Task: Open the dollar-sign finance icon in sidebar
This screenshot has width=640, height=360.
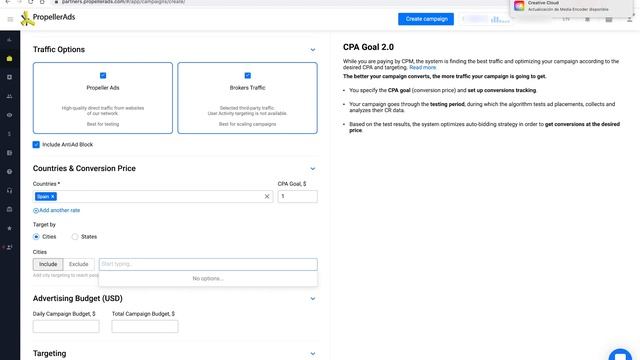Action: [x=9, y=134]
